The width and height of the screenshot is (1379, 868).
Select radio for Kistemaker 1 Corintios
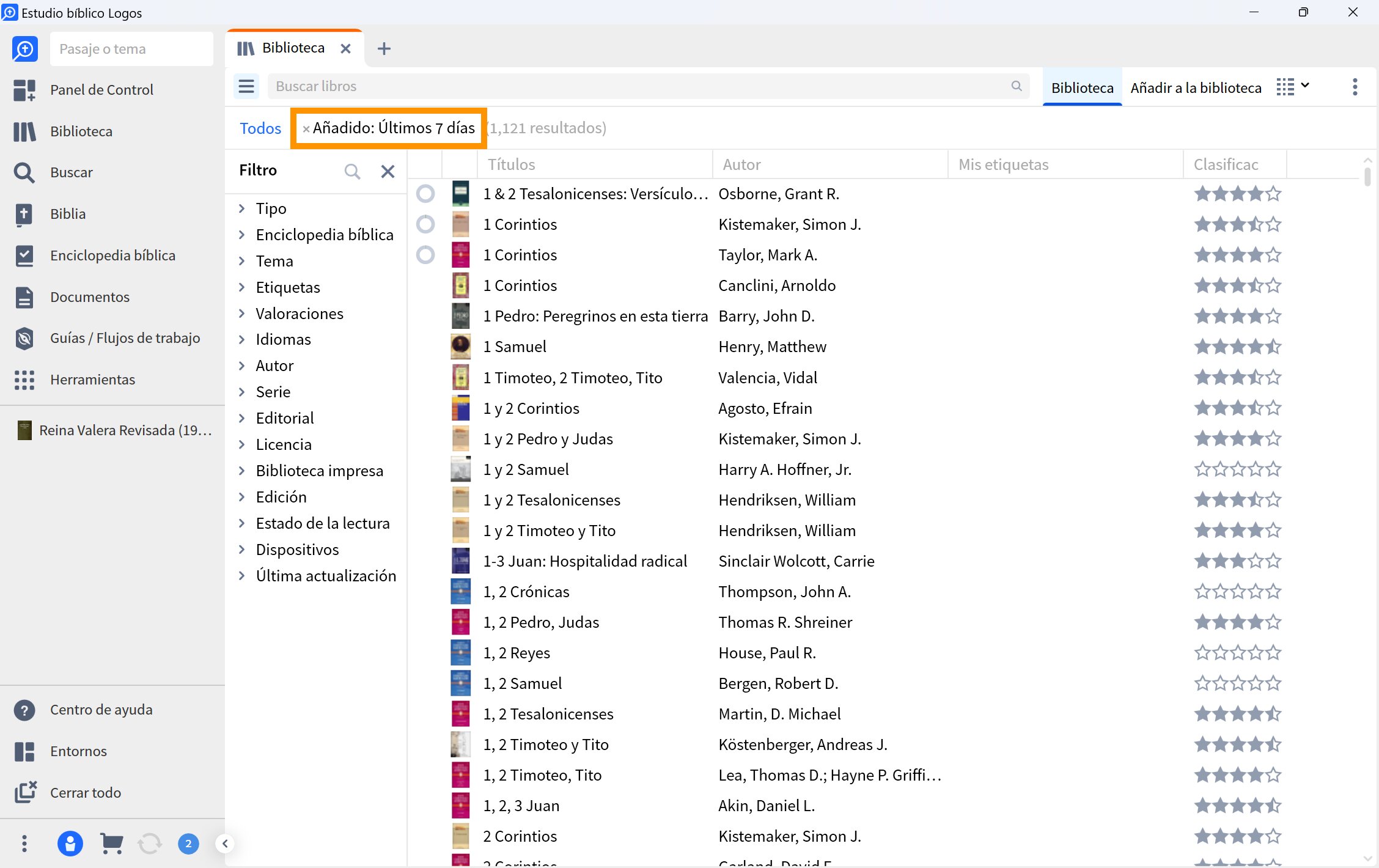425,224
